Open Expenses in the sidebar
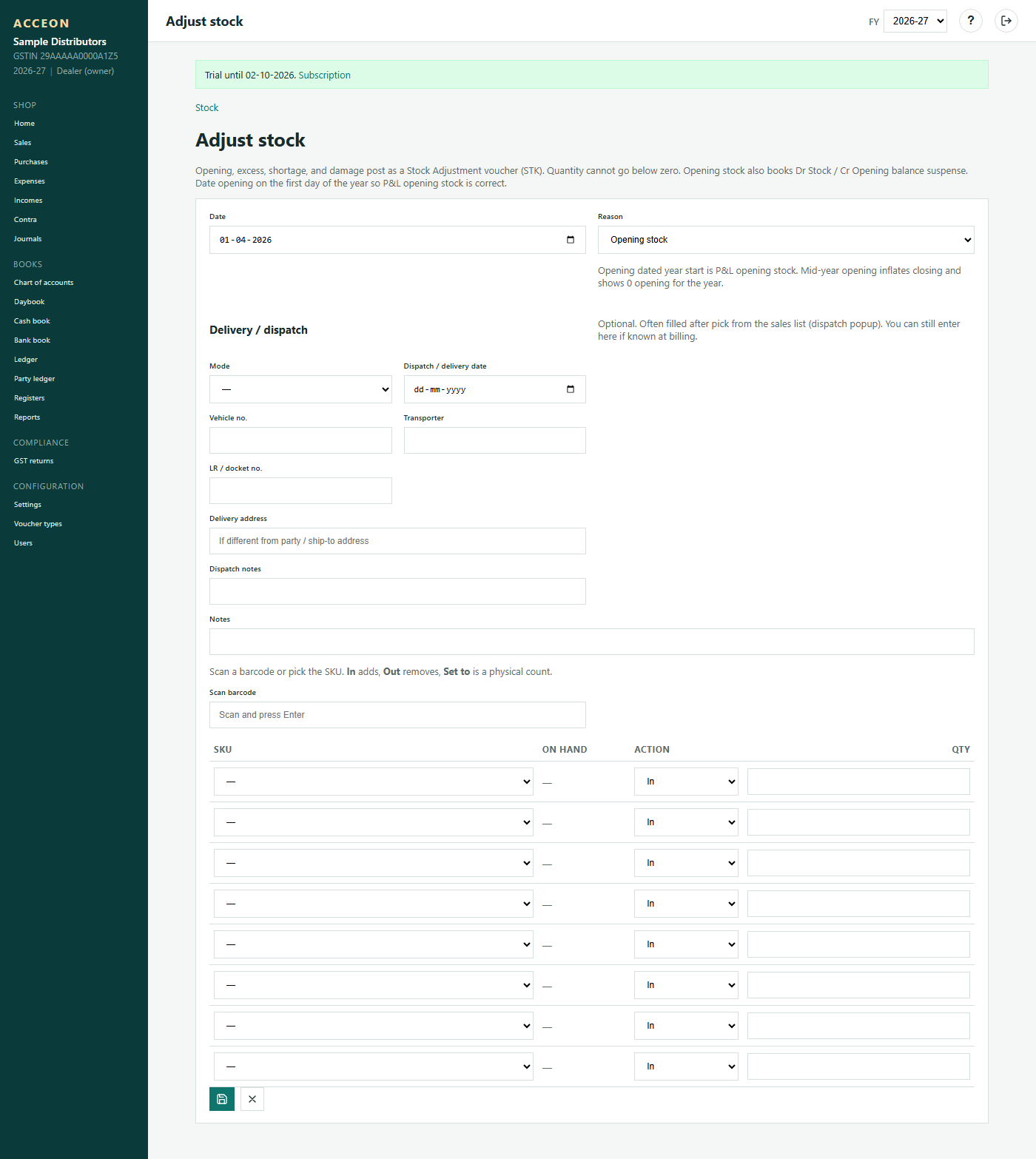The width and height of the screenshot is (1036, 1159). [30, 181]
